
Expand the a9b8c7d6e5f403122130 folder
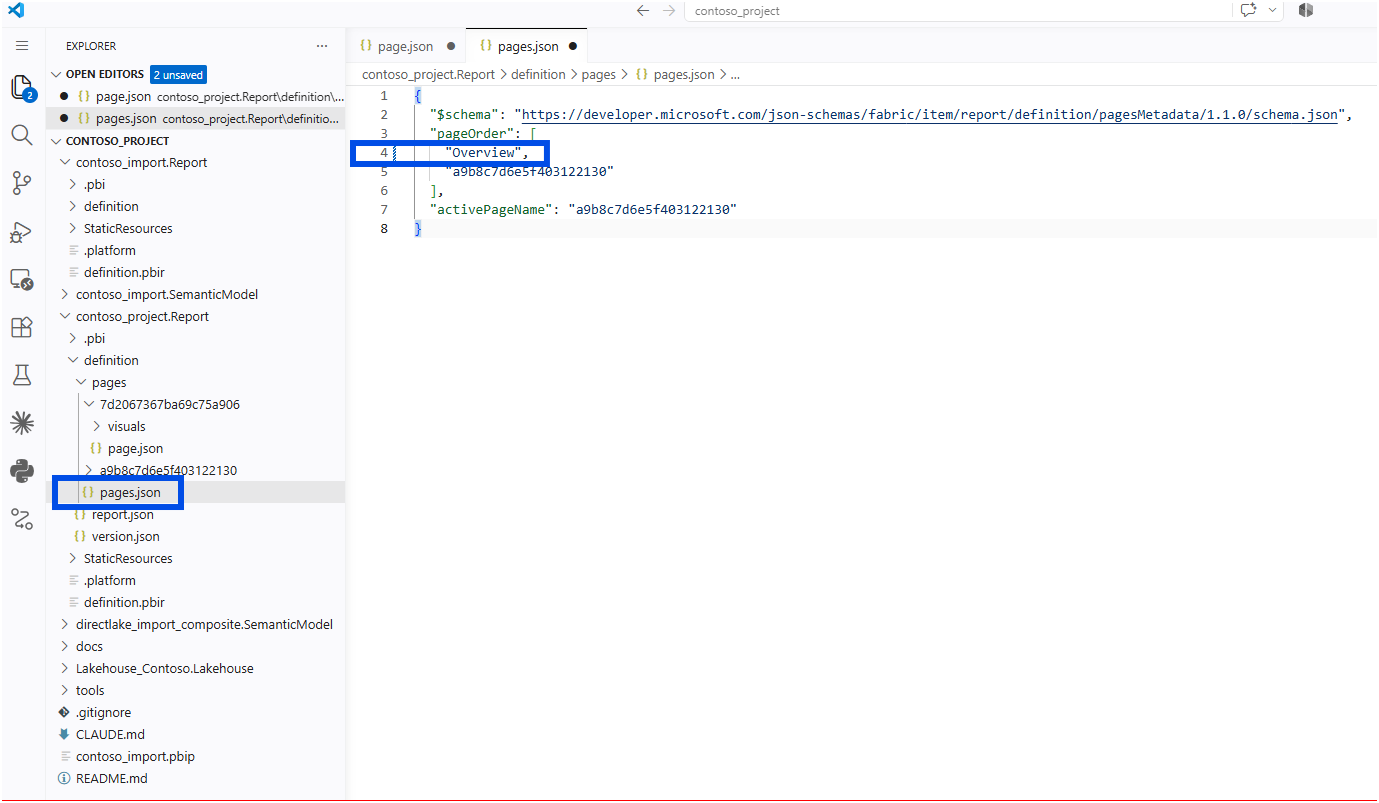167,470
